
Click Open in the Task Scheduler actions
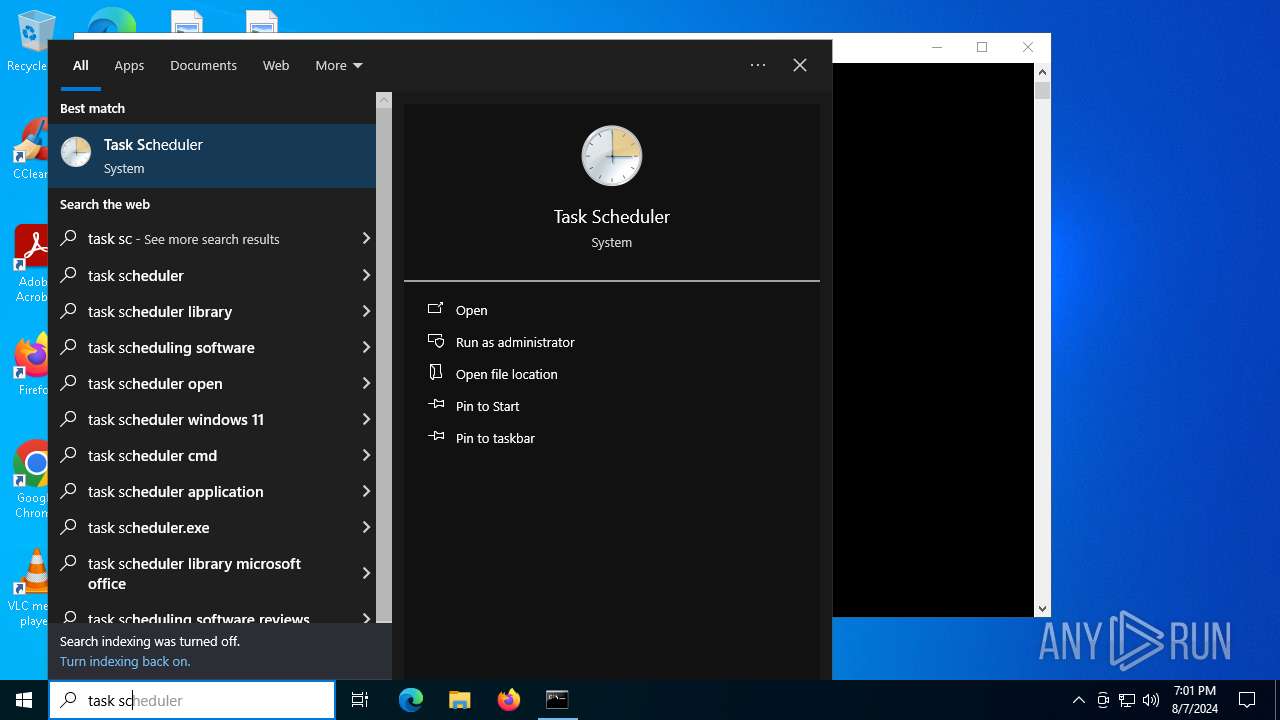coord(471,310)
